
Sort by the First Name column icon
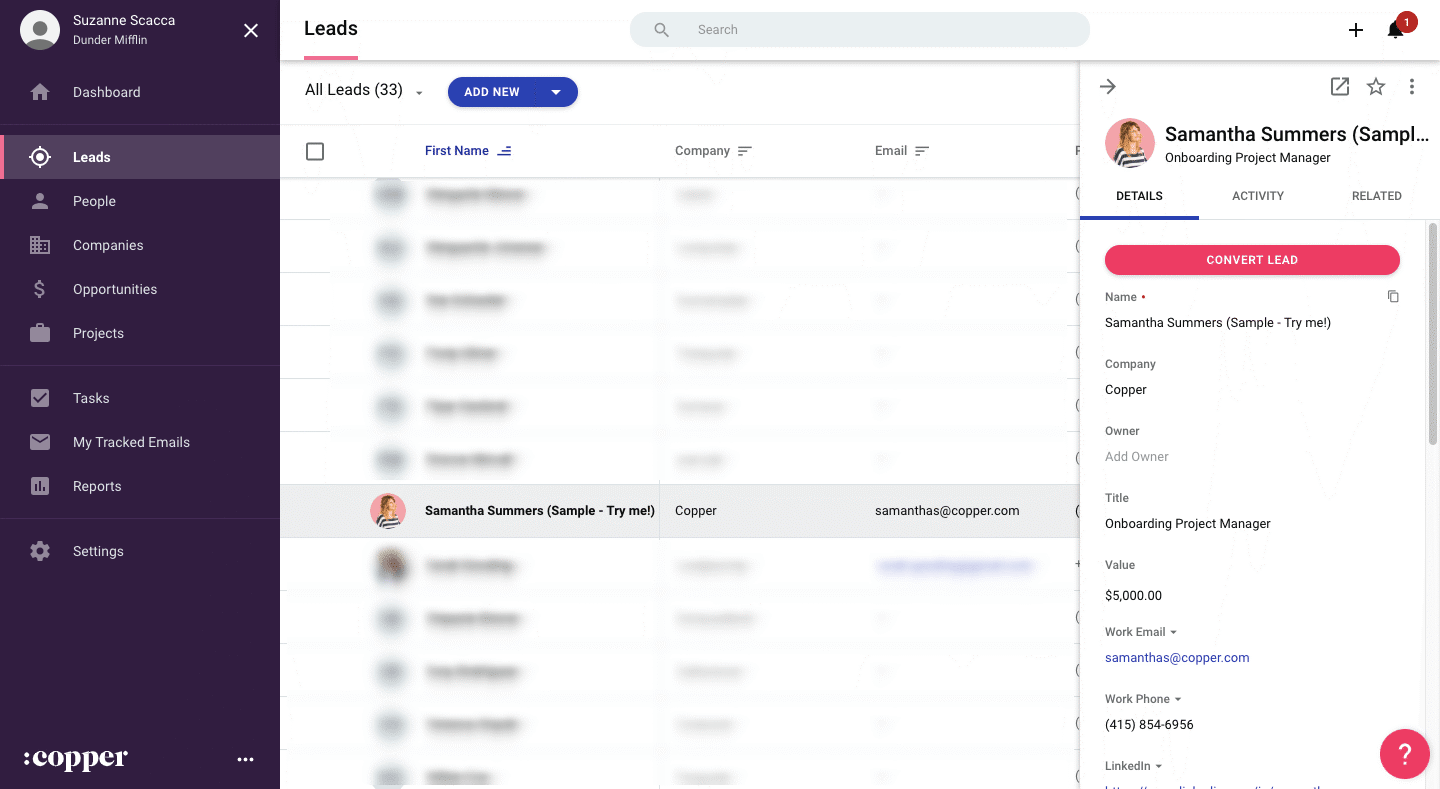point(505,151)
